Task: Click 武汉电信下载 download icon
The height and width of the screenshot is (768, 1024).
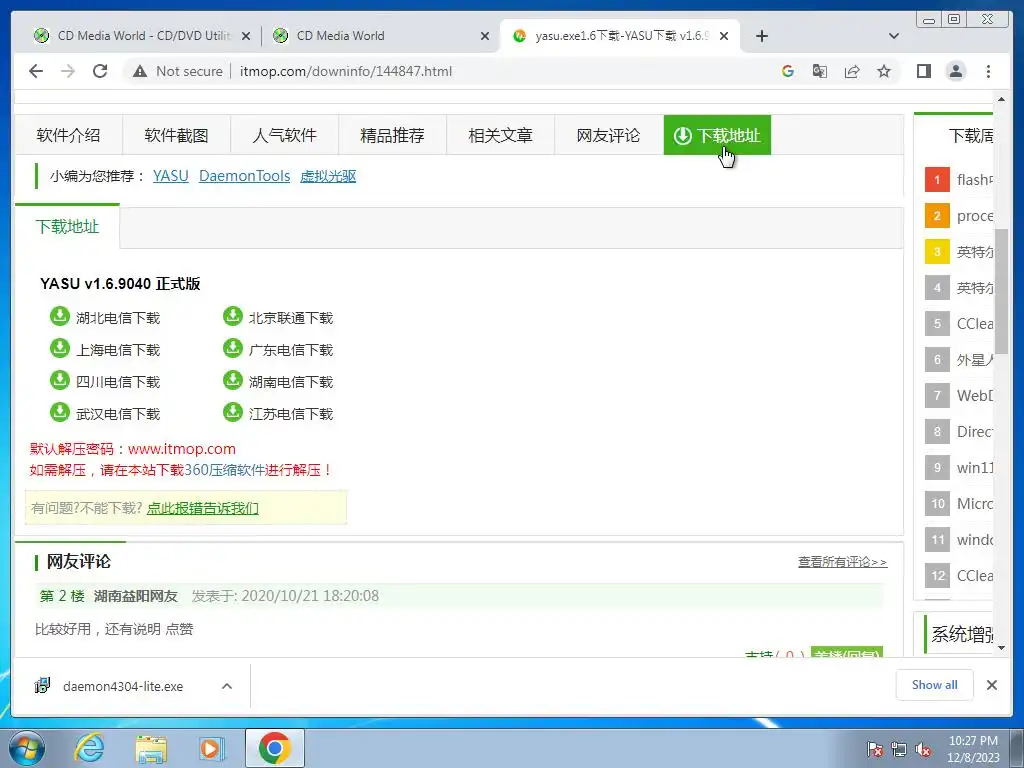Action: 59,412
